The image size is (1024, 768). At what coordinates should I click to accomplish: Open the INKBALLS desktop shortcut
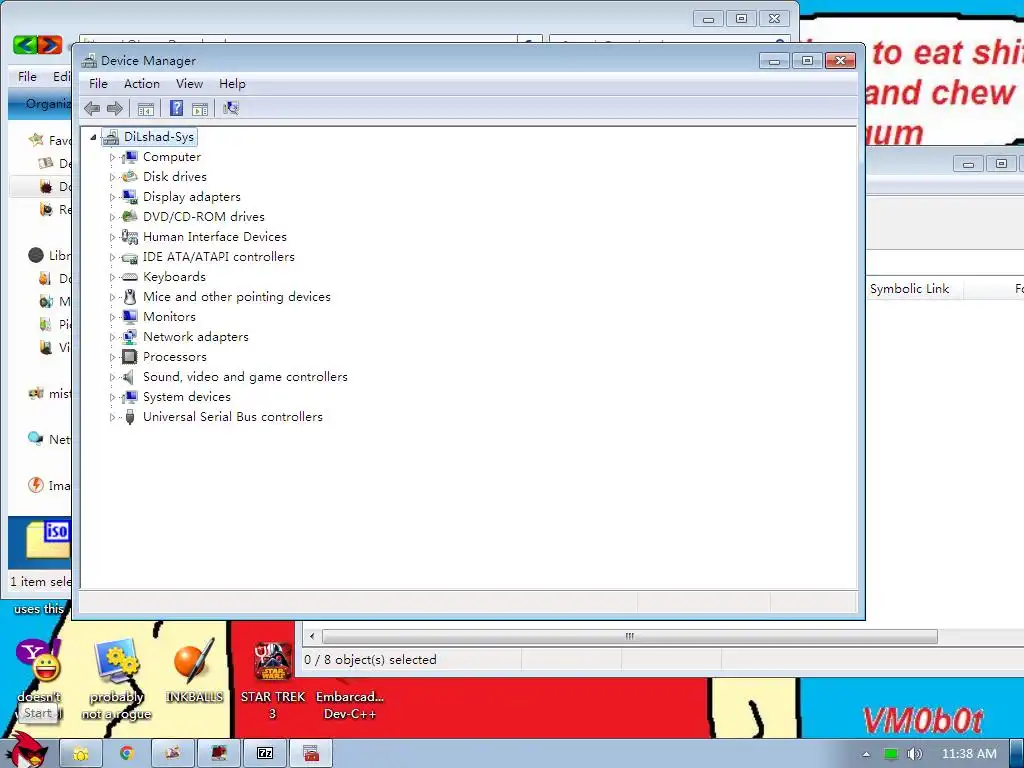(194, 671)
